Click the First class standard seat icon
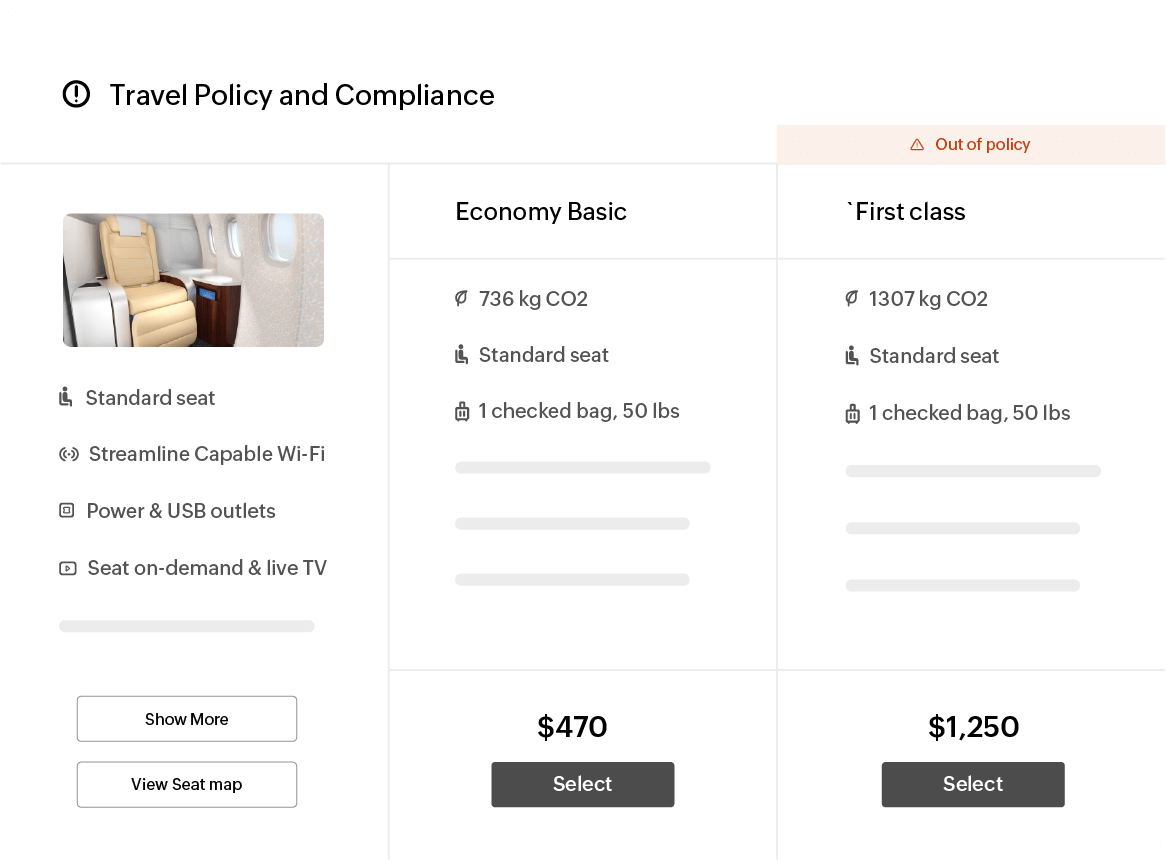Viewport: 1166px width, 860px height. tap(852, 356)
